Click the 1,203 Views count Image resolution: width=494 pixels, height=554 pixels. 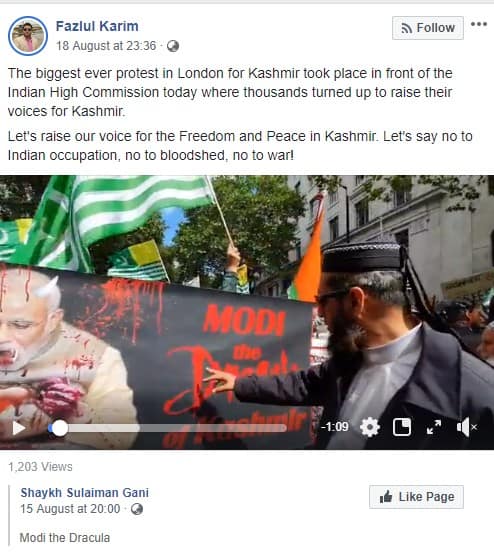coord(40,467)
